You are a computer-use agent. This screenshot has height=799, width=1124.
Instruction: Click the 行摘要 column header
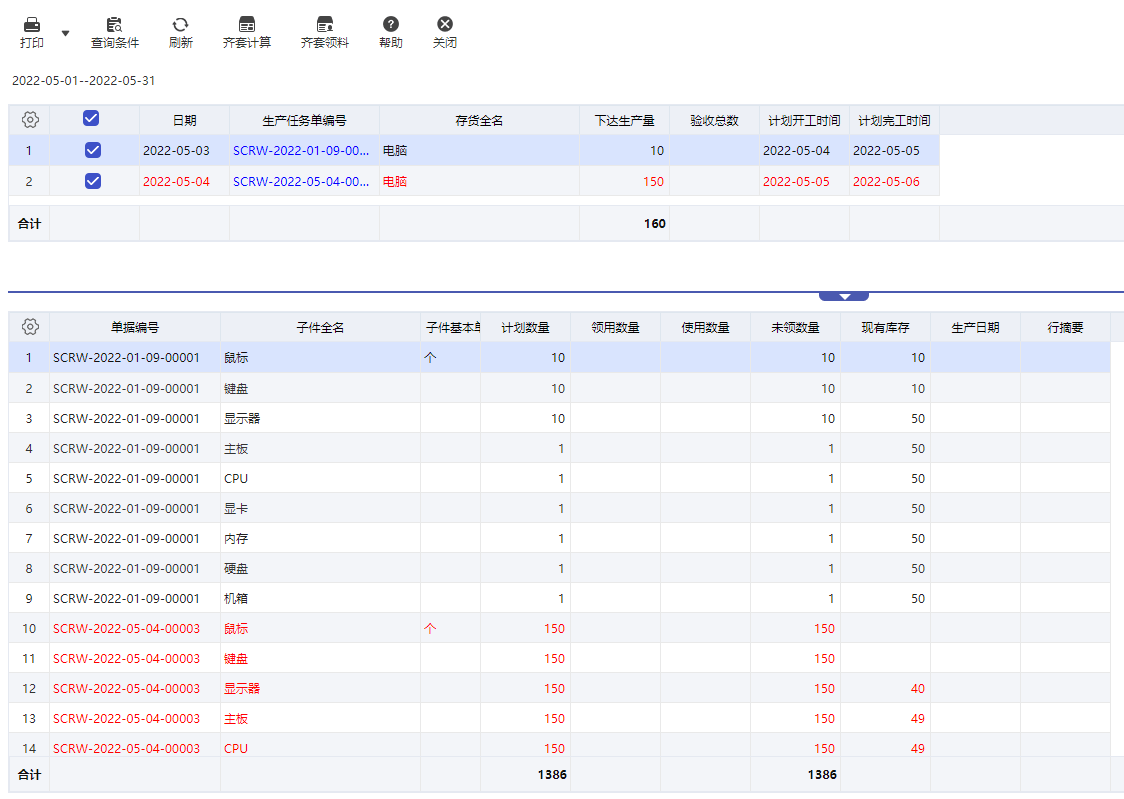tap(1065, 327)
